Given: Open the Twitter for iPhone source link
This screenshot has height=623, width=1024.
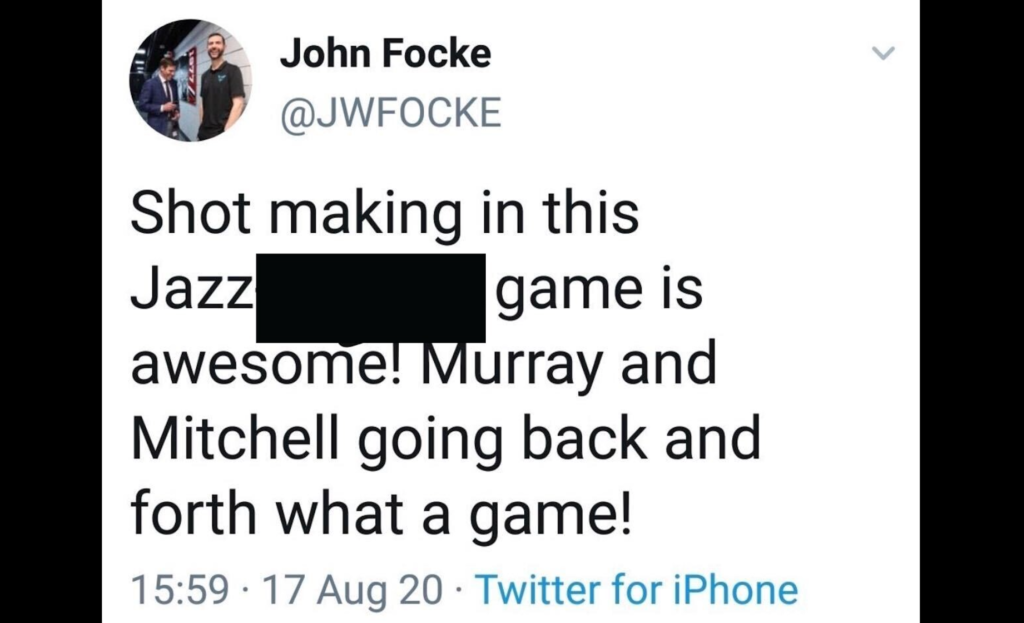Looking at the screenshot, I should (636, 590).
